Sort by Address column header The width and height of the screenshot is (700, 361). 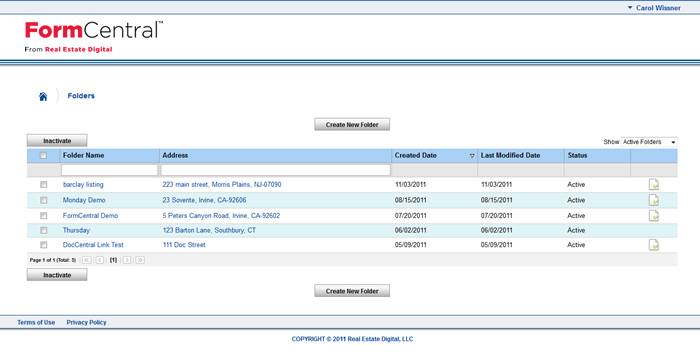[x=175, y=155]
